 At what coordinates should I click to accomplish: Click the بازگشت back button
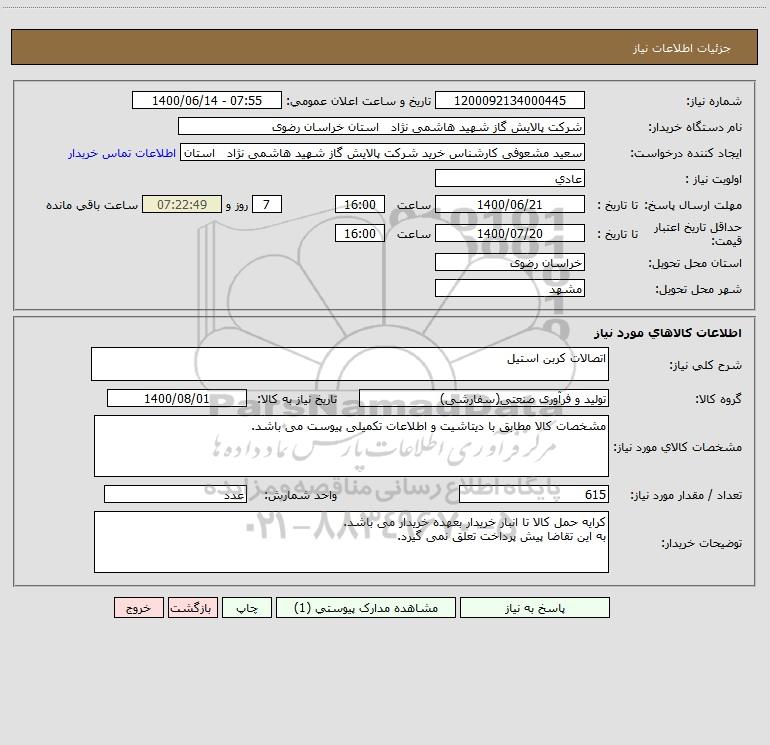[x=192, y=607]
